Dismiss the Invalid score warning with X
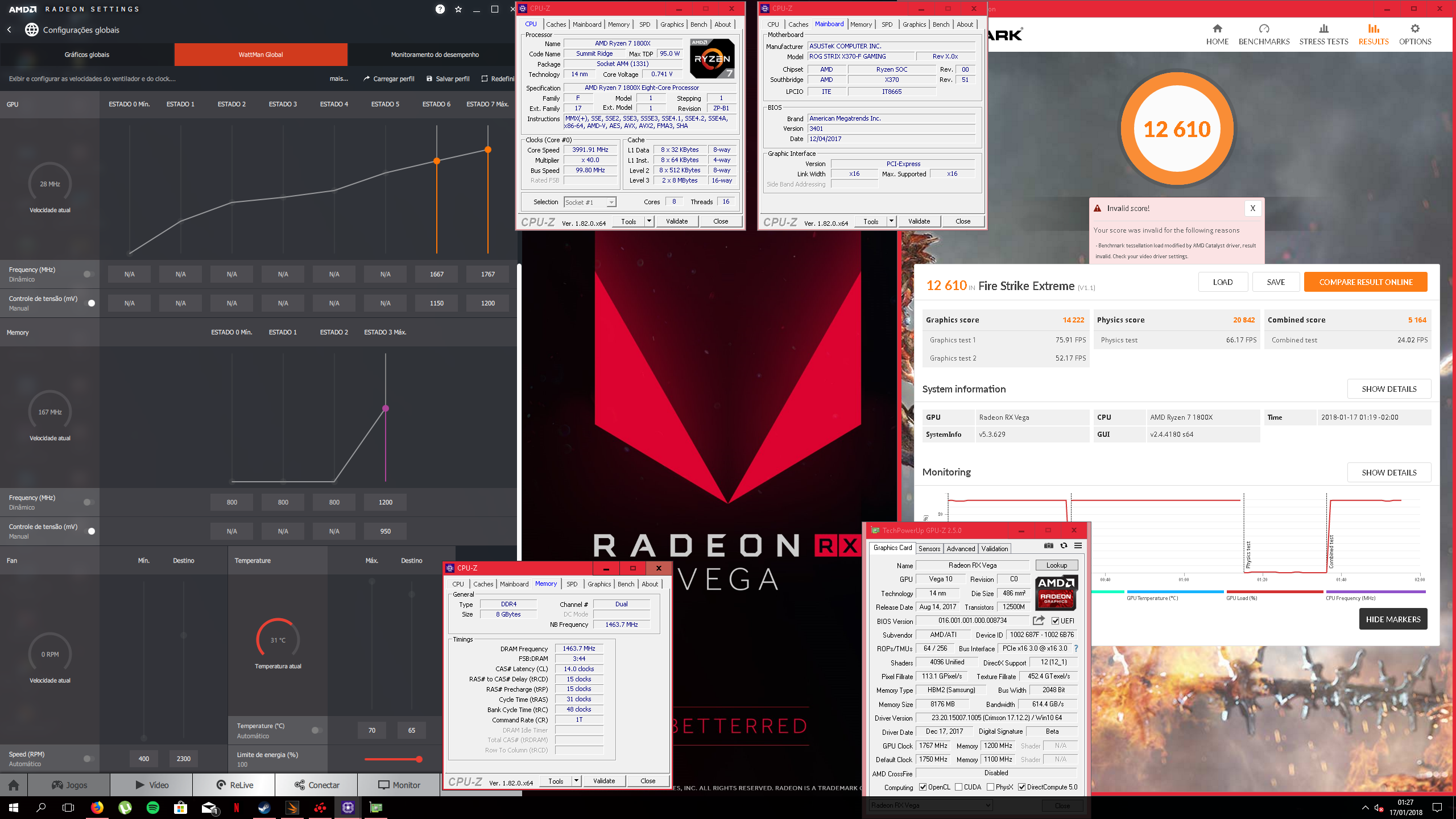The height and width of the screenshot is (819, 1456). pos(1252,208)
